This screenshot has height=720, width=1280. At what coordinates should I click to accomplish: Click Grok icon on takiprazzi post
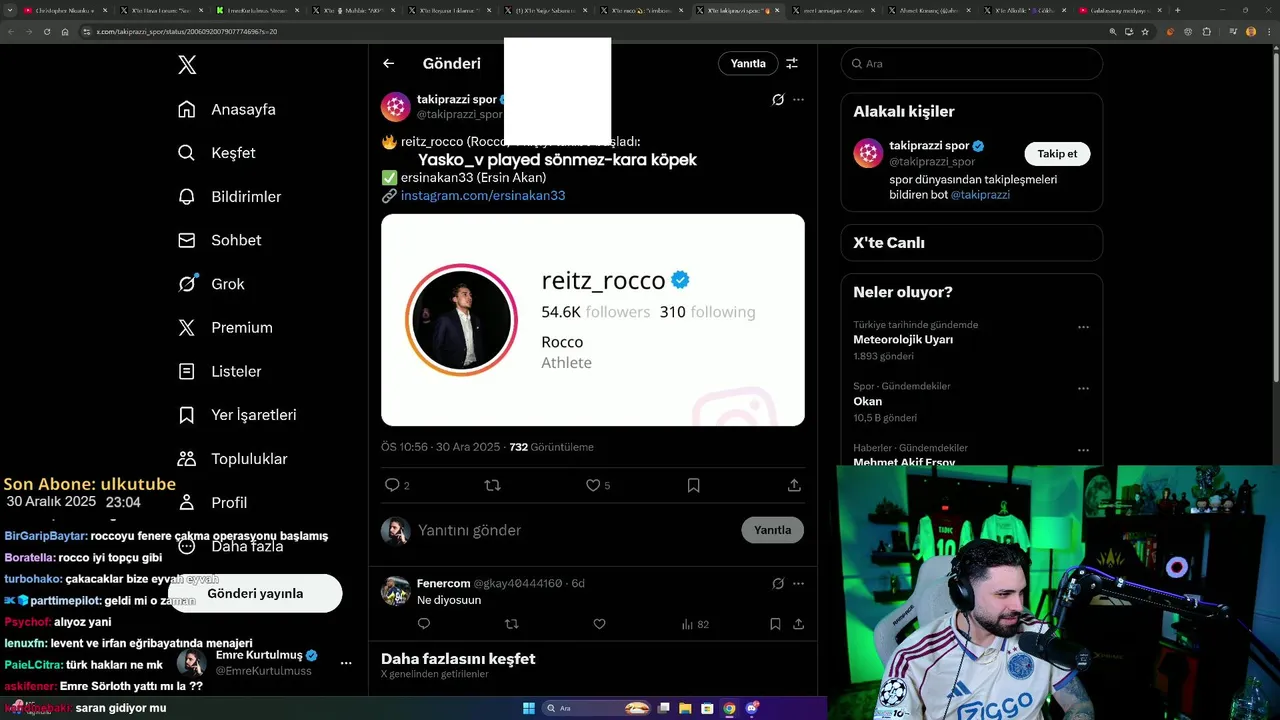[x=778, y=100]
